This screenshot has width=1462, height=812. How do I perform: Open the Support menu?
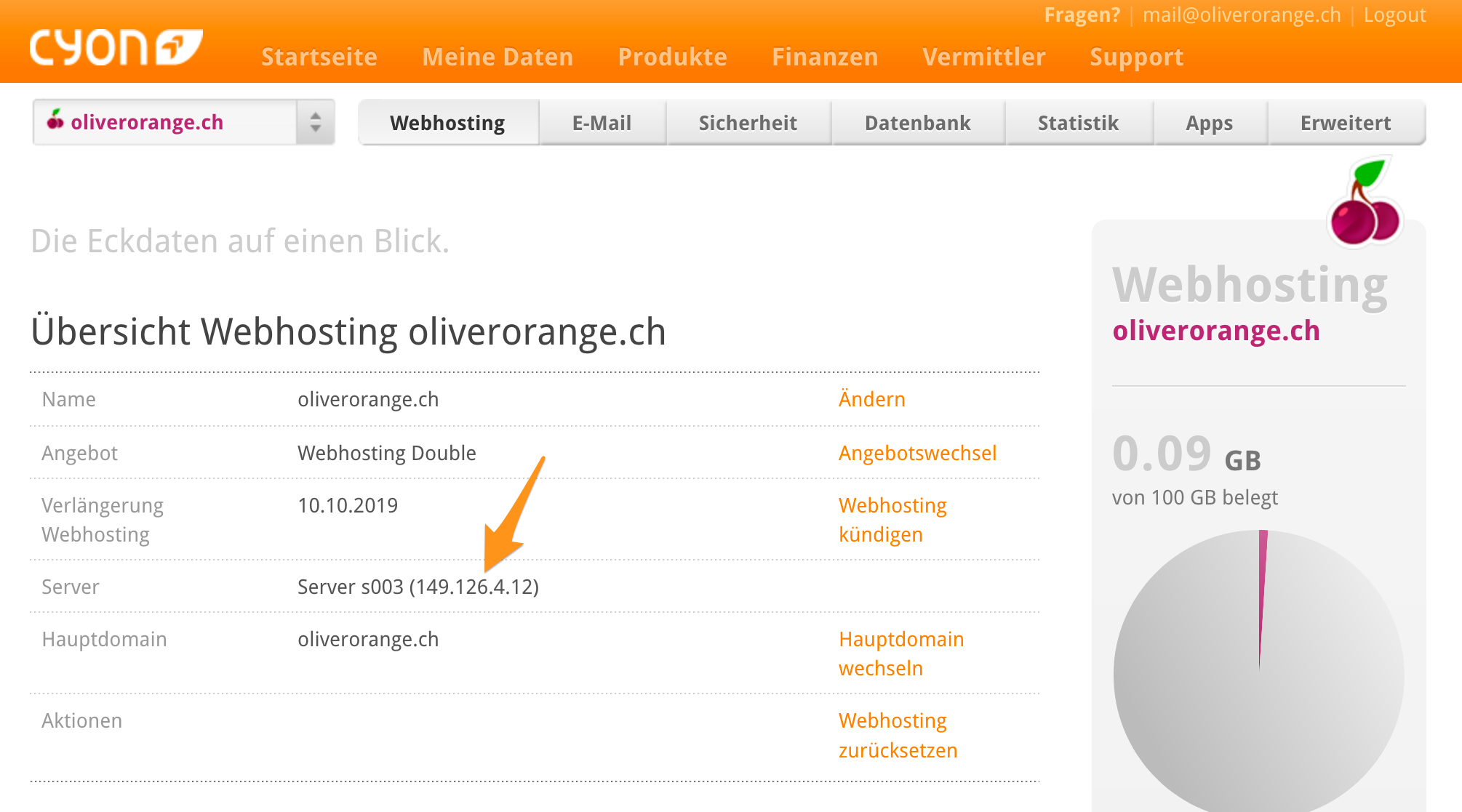tap(1136, 57)
